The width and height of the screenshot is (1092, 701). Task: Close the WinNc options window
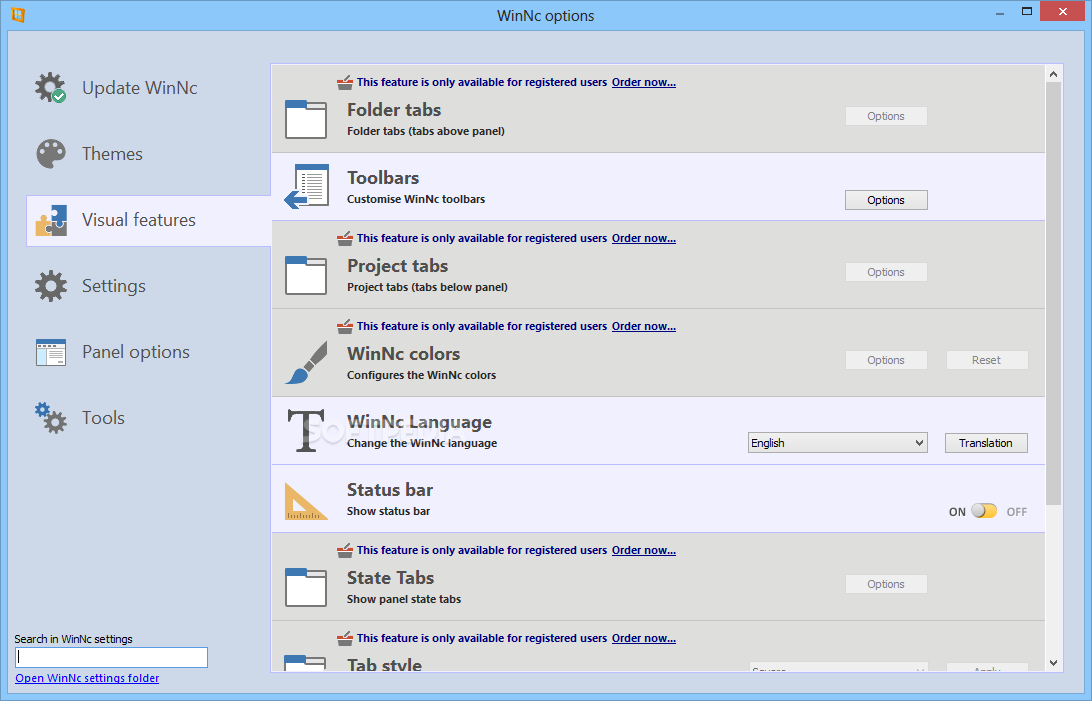click(x=1063, y=11)
